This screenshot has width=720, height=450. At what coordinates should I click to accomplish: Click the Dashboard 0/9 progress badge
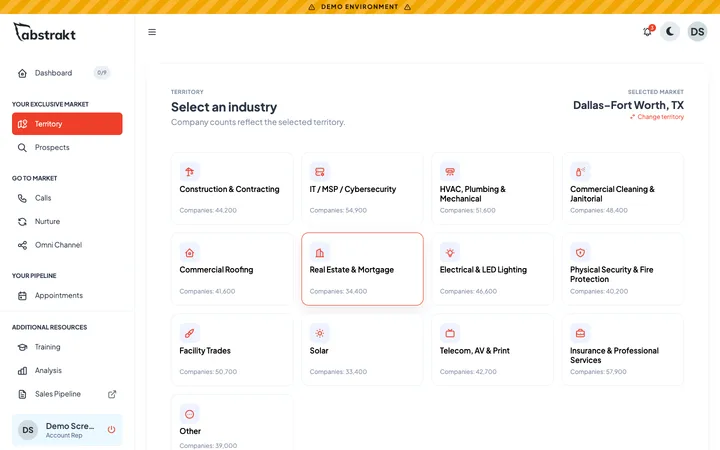click(x=102, y=73)
